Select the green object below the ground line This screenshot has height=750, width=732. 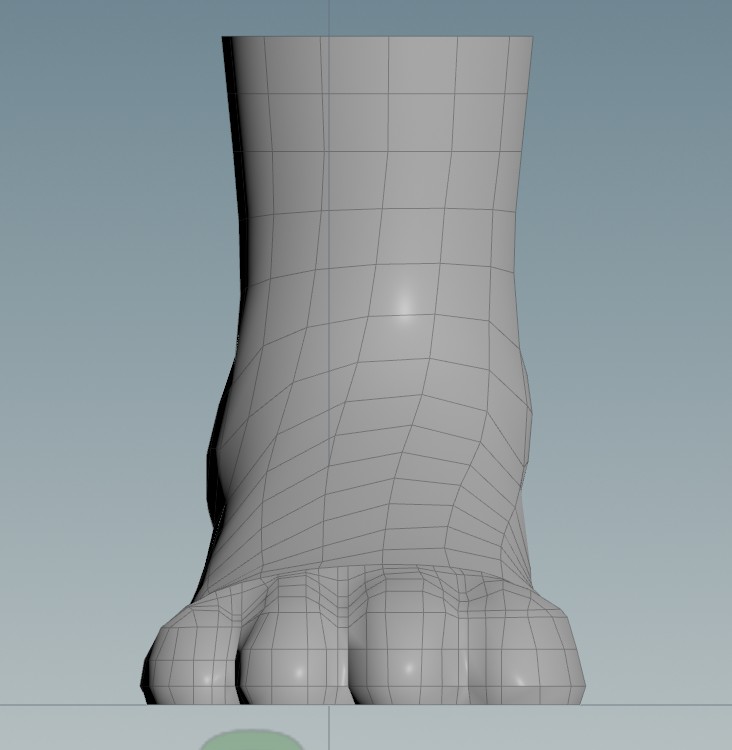pyautogui.click(x=251, y=741)
